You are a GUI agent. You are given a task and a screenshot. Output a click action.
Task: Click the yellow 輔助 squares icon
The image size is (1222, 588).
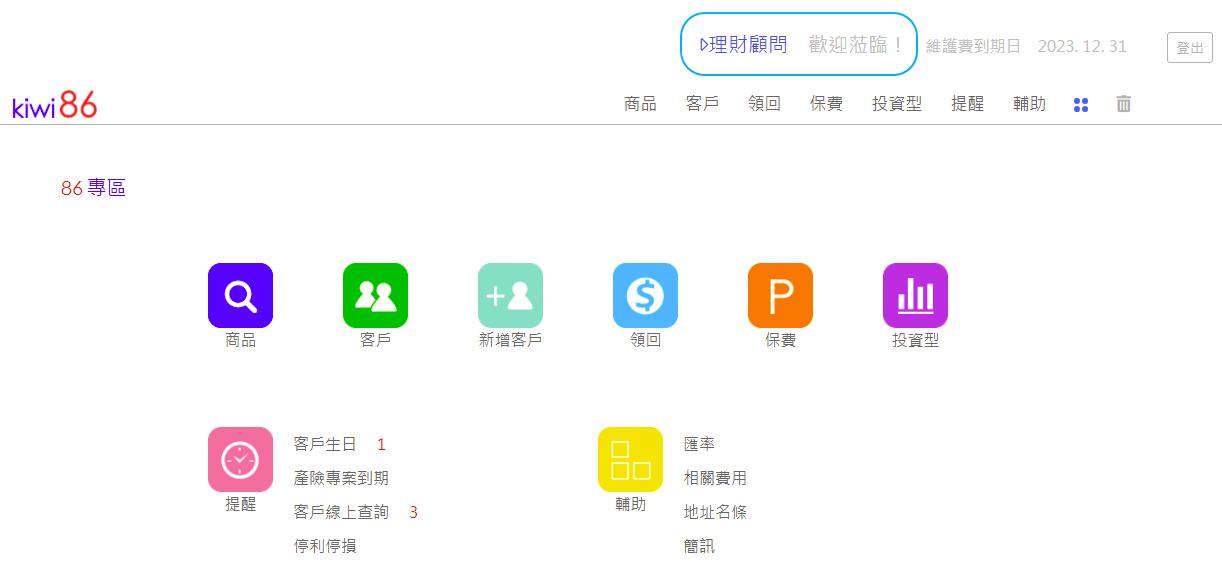[630, 459]
